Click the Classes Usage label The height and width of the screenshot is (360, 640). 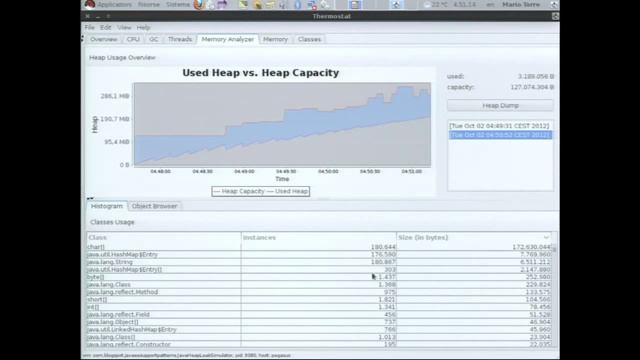coord(112,222)
